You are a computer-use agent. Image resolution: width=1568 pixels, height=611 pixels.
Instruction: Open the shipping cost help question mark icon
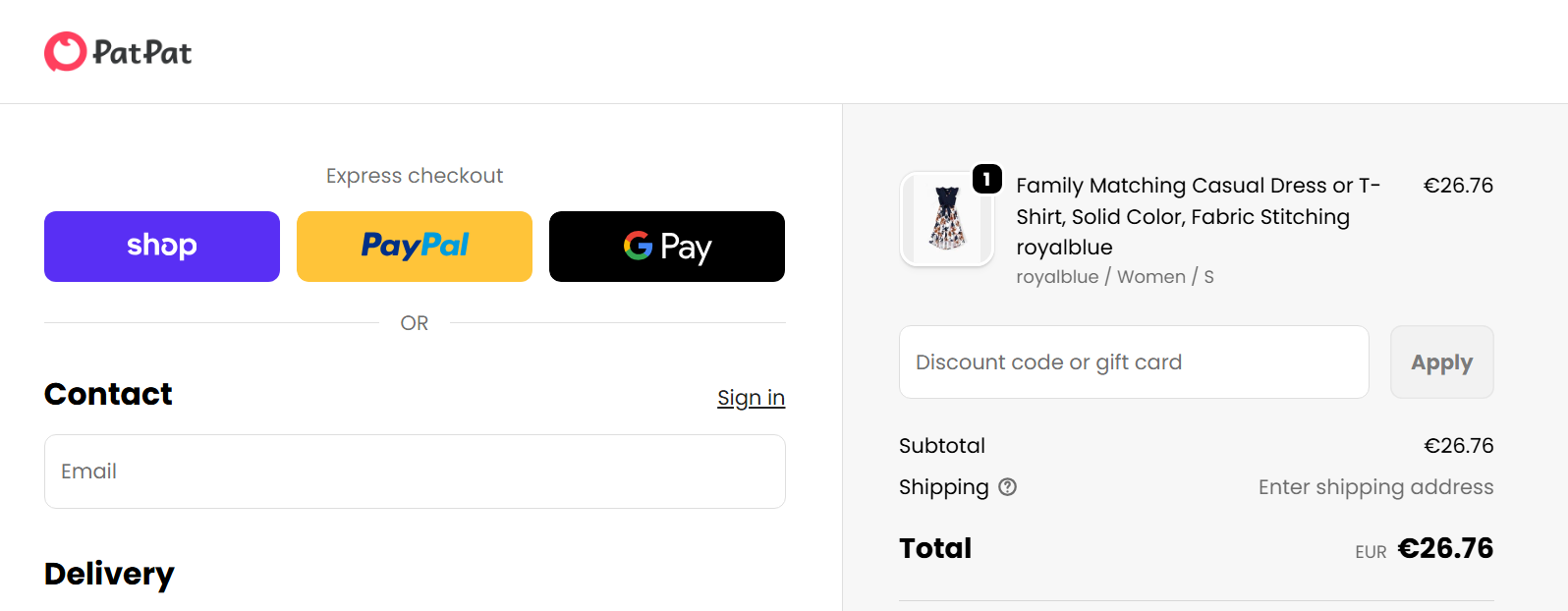pos(1009,487)
